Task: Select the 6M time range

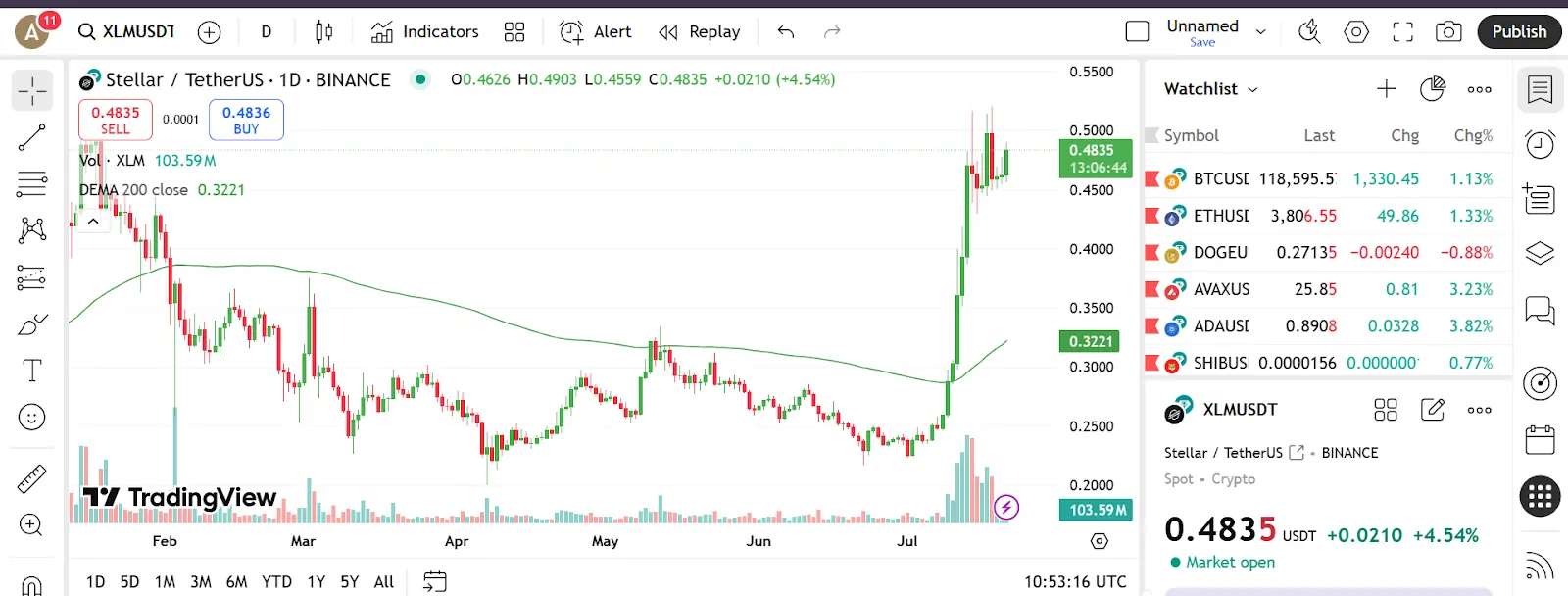Action: (x=236, y=581)
